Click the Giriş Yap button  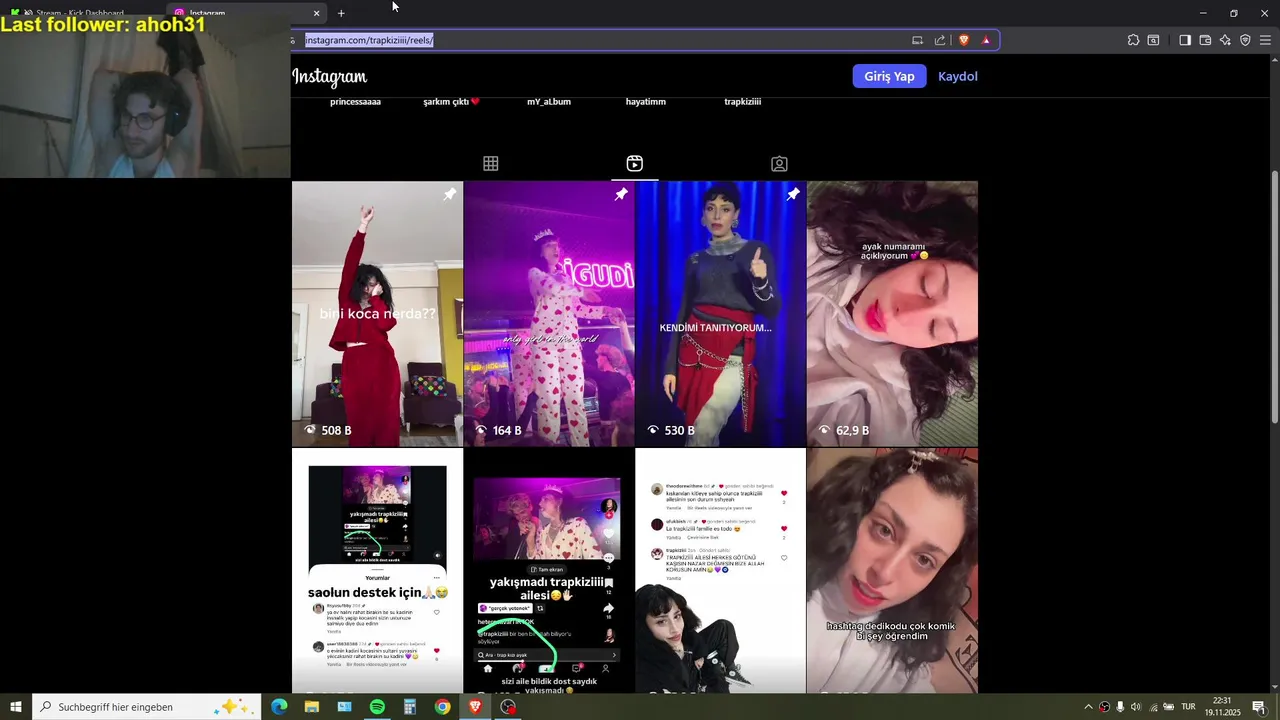pyautogui.click(x=889, y=76)
